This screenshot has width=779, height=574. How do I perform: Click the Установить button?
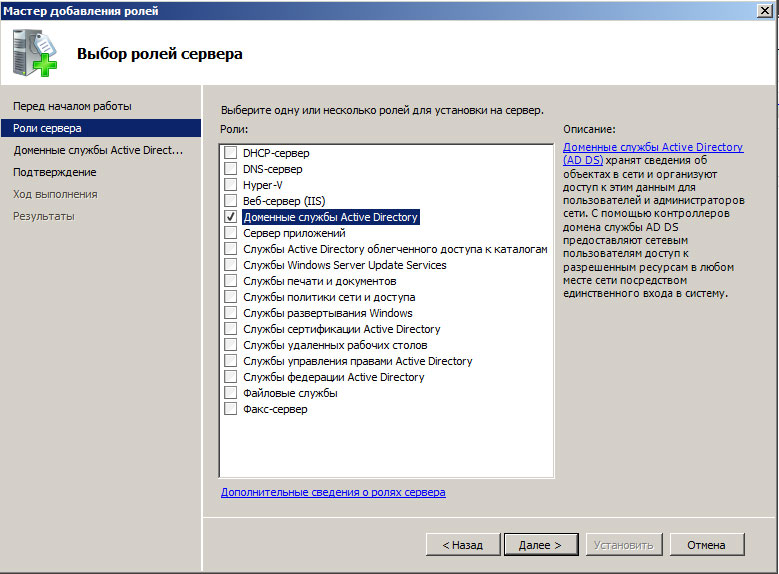click(623, 545)
